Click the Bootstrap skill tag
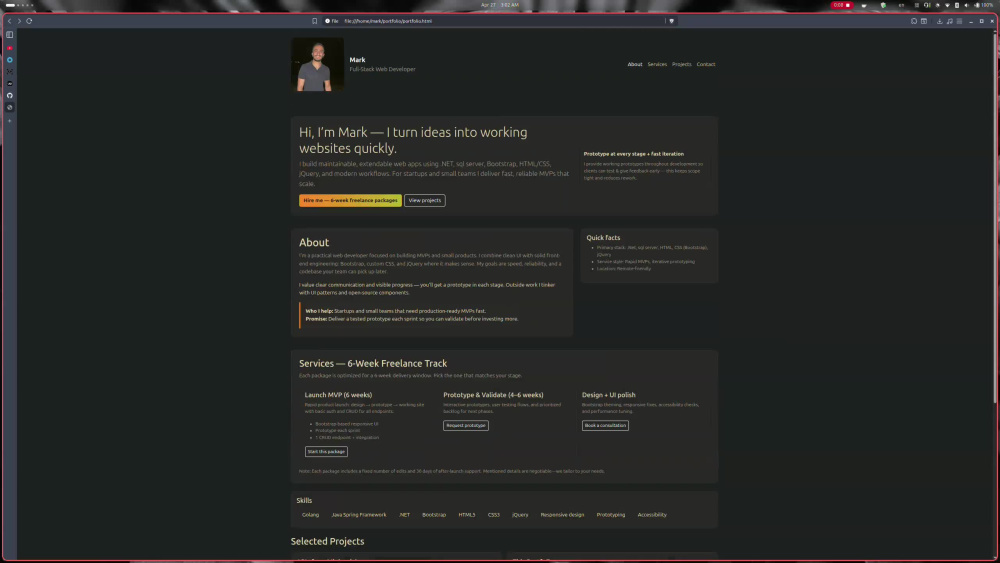The image size is (1000, 563). click(x=434, y=515)
